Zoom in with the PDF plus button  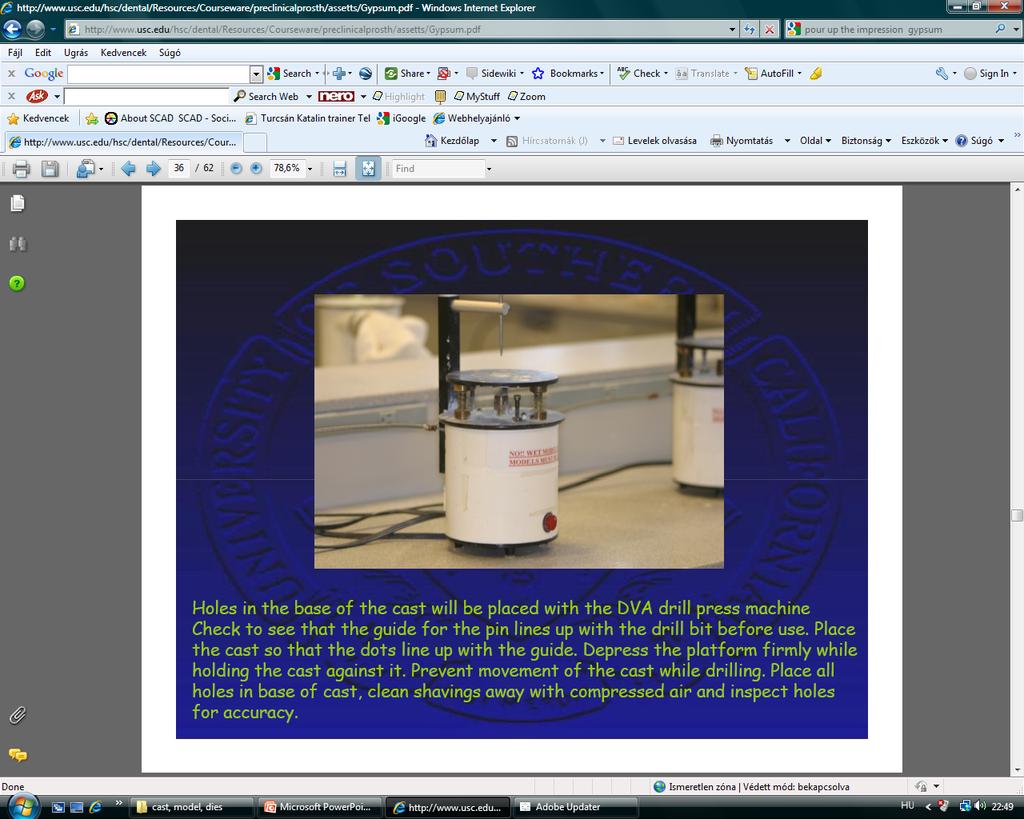tap(256, 169)
